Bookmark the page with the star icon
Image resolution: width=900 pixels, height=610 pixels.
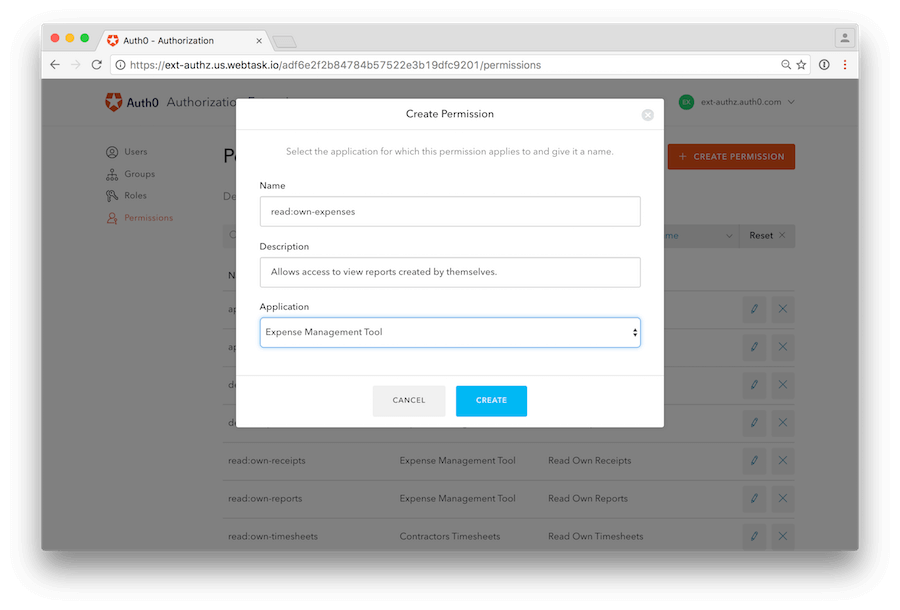pos(801,63)
